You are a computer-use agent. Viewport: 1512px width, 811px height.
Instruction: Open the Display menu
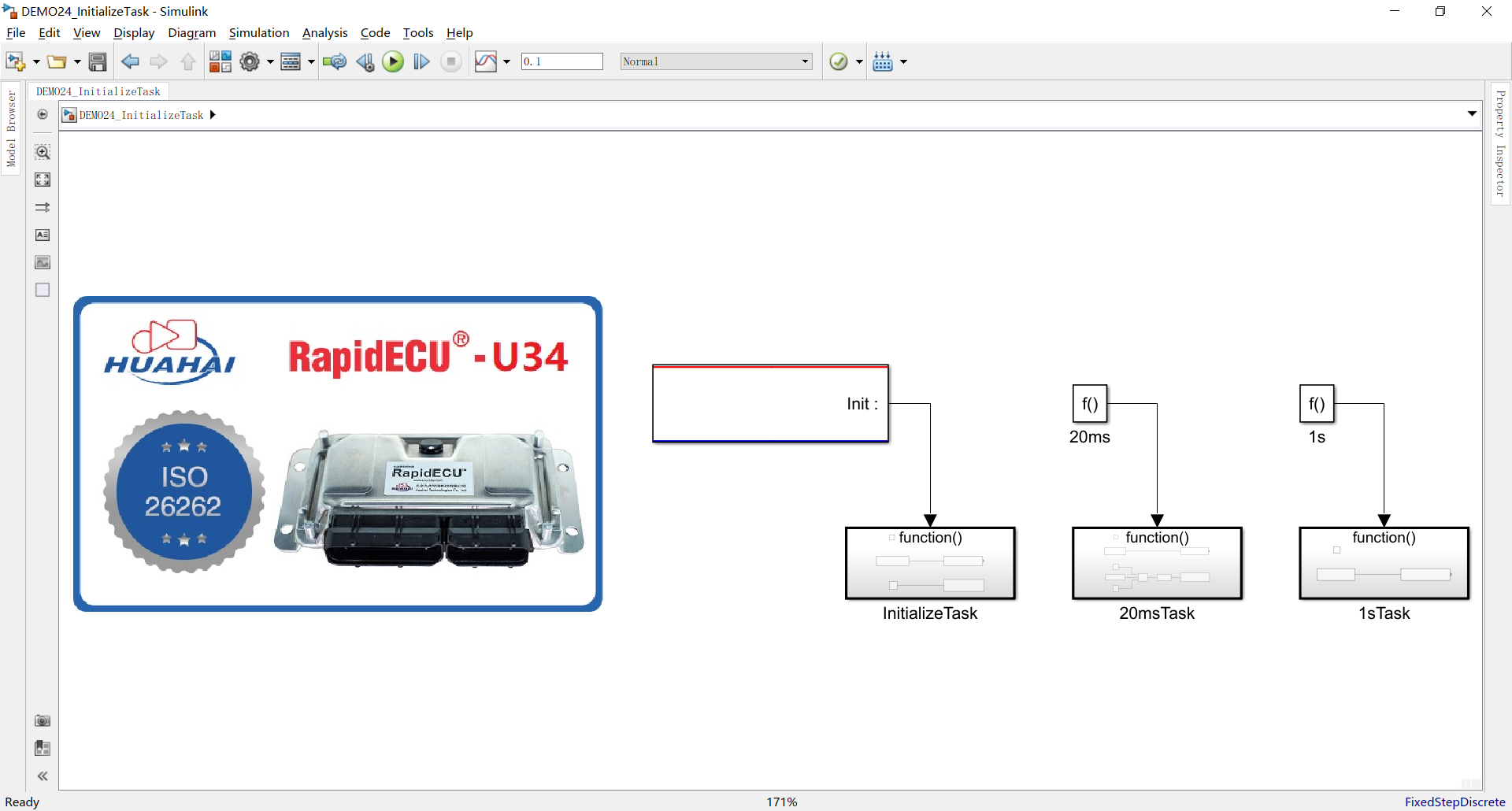134,32
